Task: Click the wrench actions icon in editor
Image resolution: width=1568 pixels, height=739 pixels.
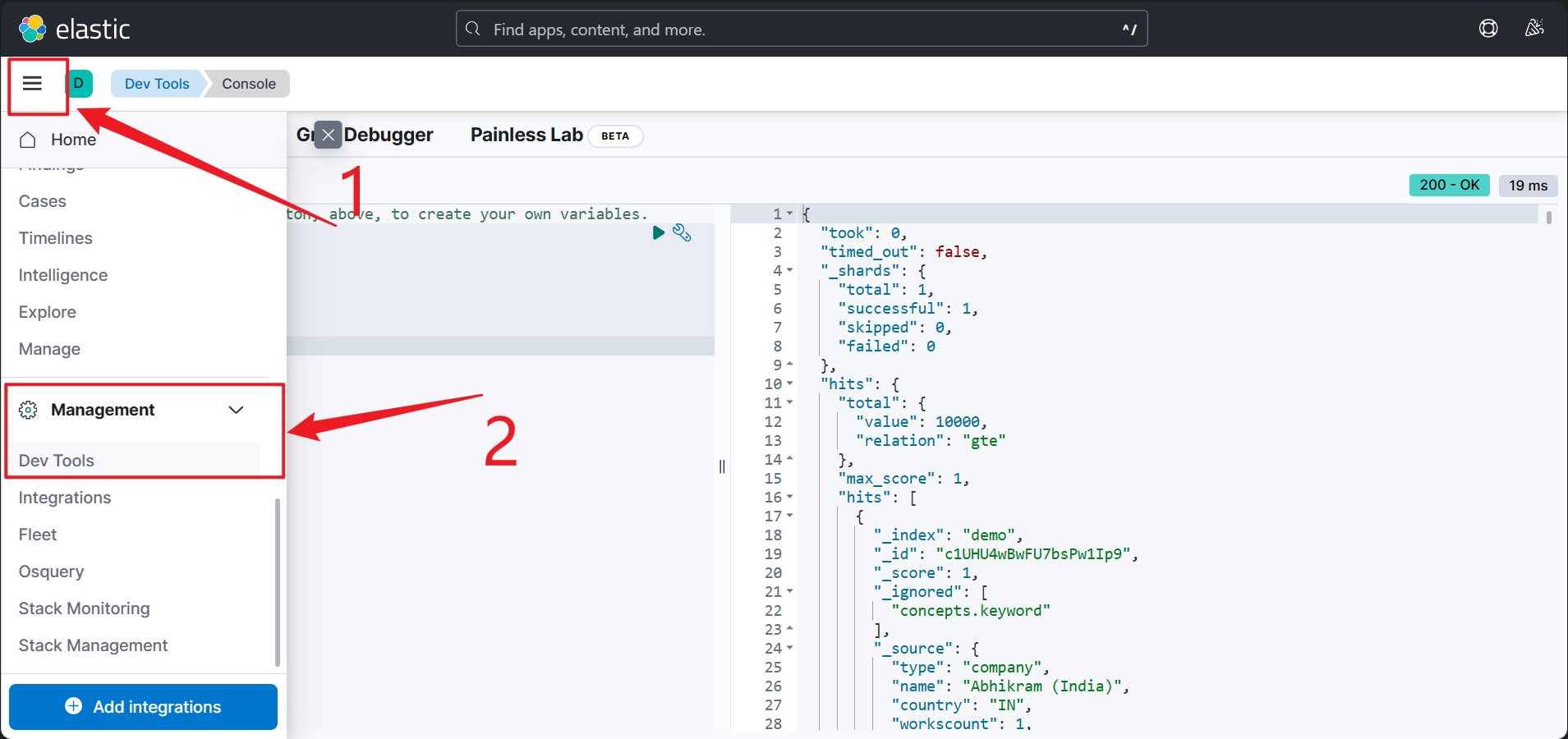Action: (682, 232)
